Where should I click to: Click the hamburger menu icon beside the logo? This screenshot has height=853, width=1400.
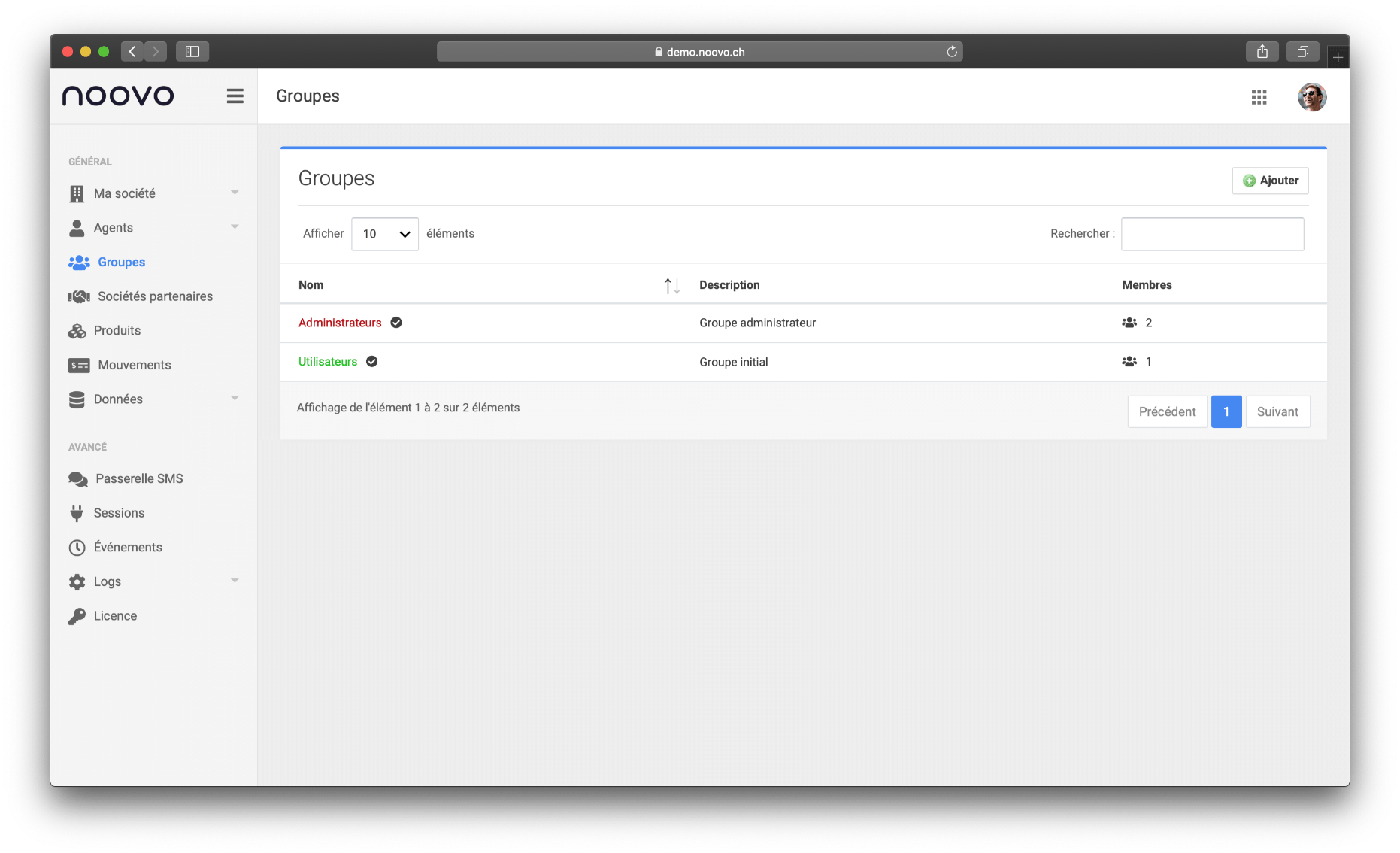235,96
